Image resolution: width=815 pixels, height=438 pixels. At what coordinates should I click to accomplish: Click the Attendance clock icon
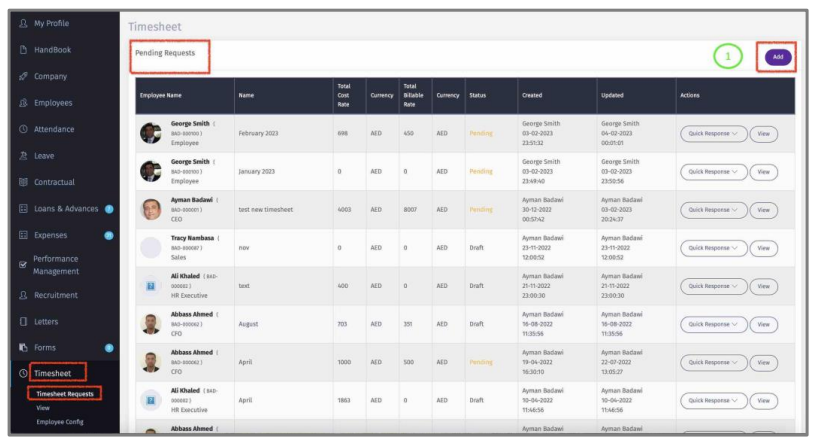pyautogui.click(x=22, y=129)
